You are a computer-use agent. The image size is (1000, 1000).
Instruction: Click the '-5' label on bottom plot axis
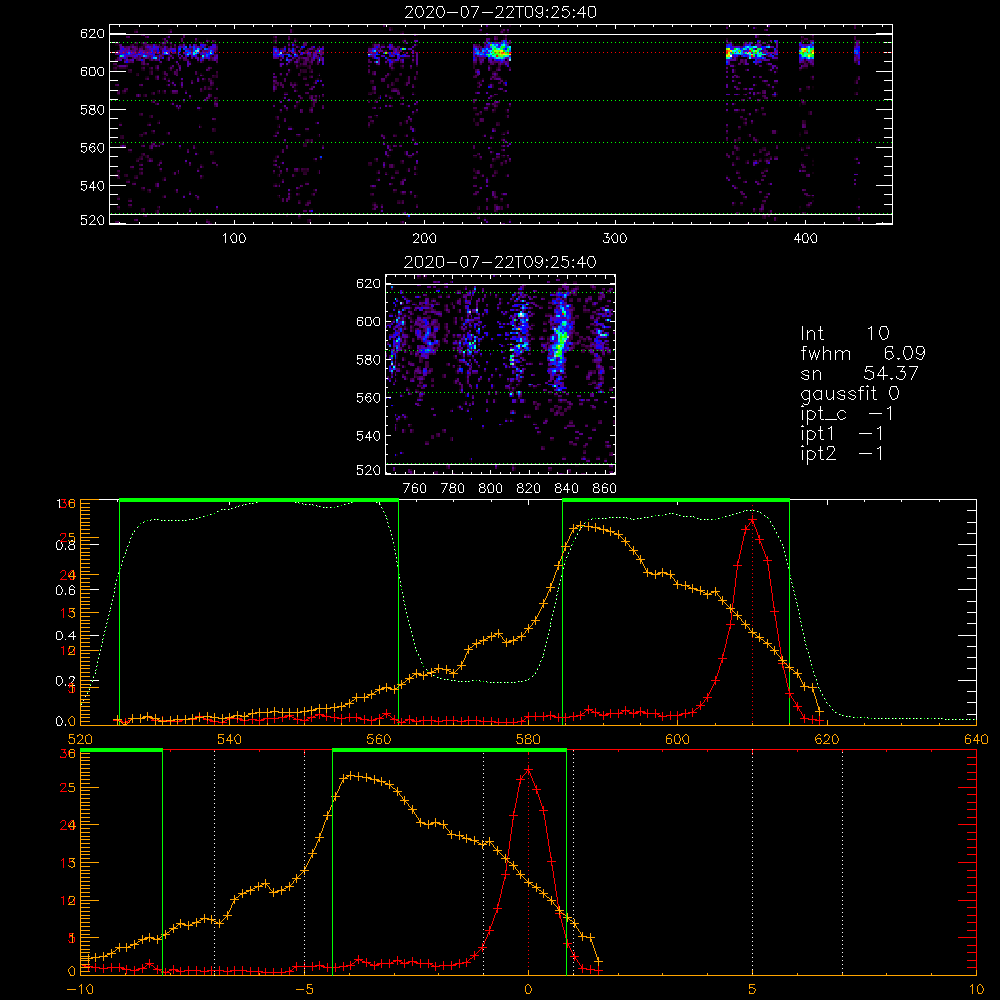coord(305,990)
